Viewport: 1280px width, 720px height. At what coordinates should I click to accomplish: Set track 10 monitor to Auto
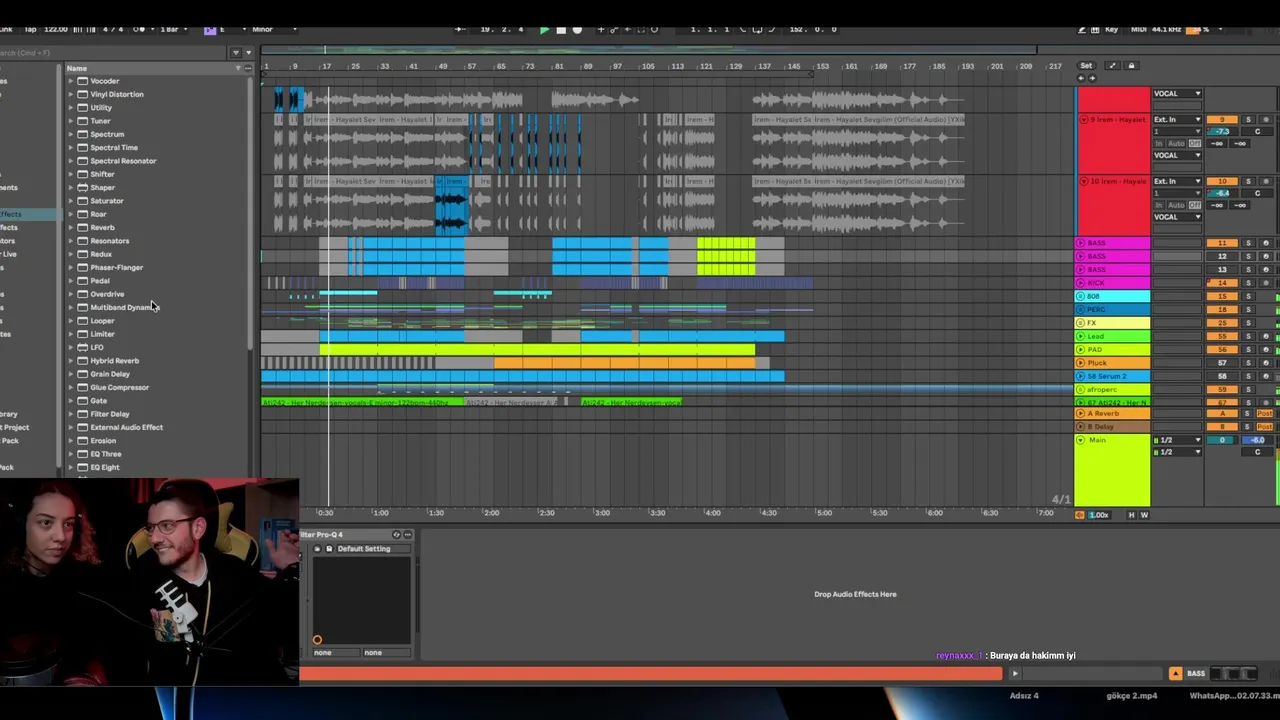point(1176,205)
